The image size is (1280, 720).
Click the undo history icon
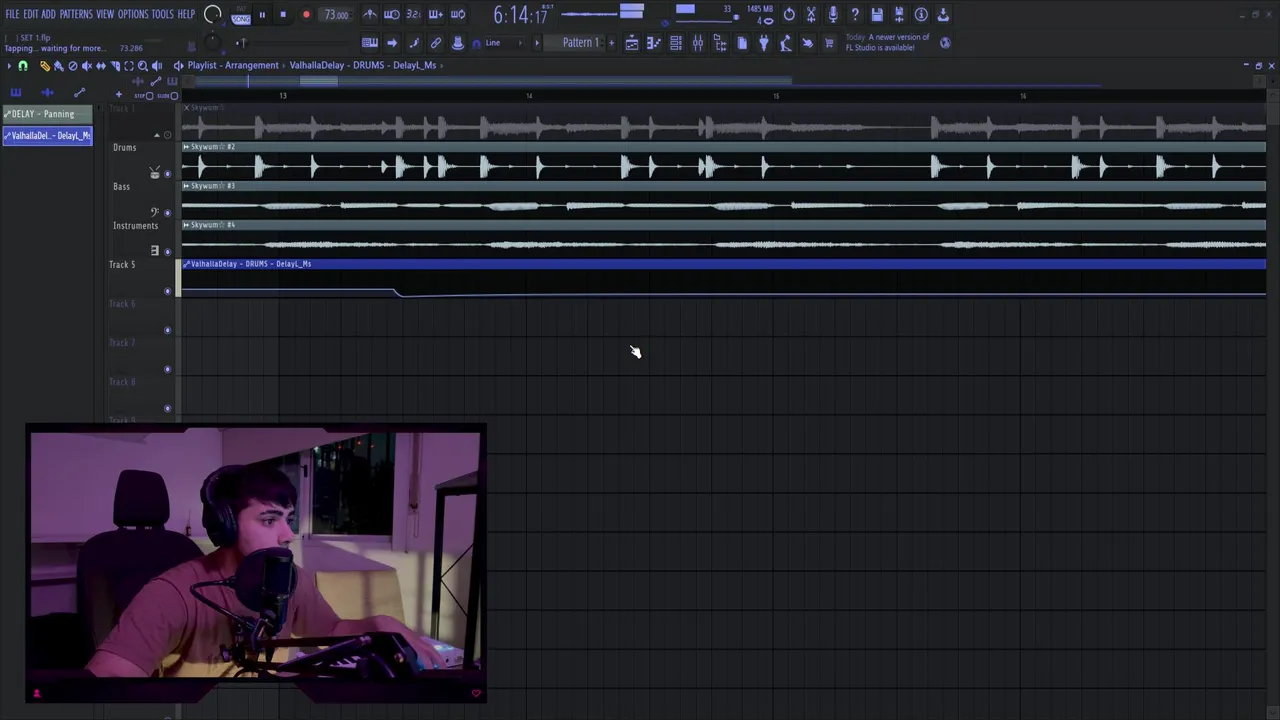pos(789,15)
